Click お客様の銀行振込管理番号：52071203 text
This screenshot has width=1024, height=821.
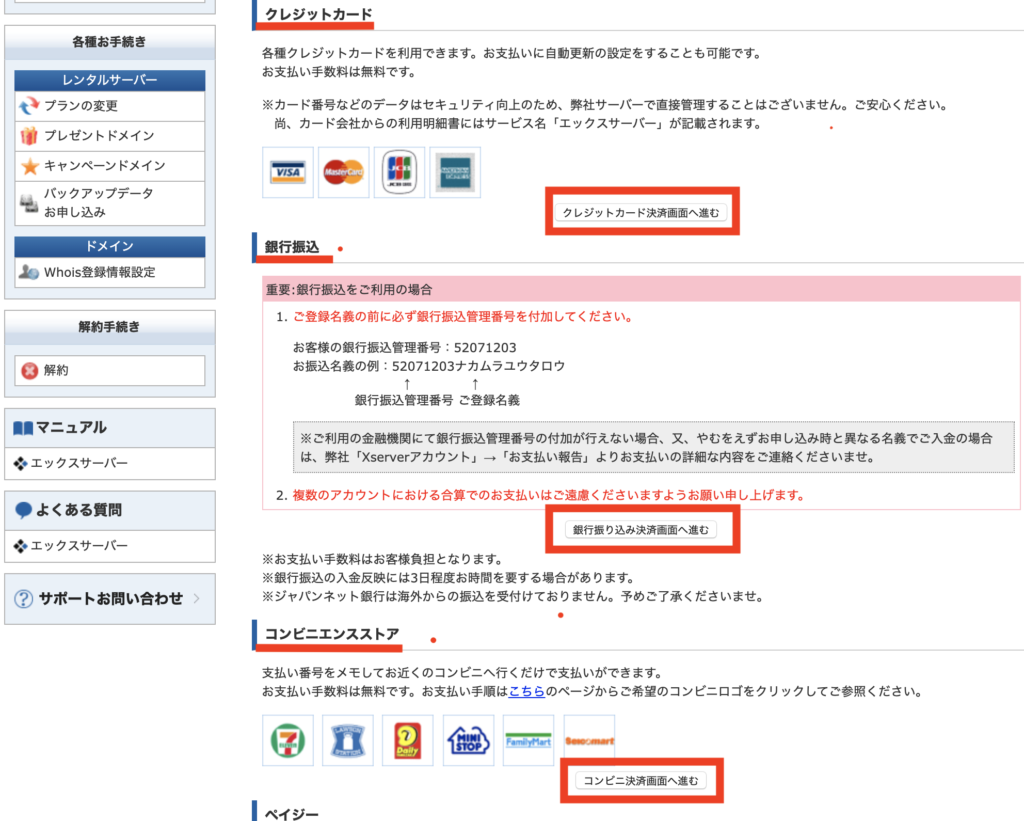coord(404,347)
